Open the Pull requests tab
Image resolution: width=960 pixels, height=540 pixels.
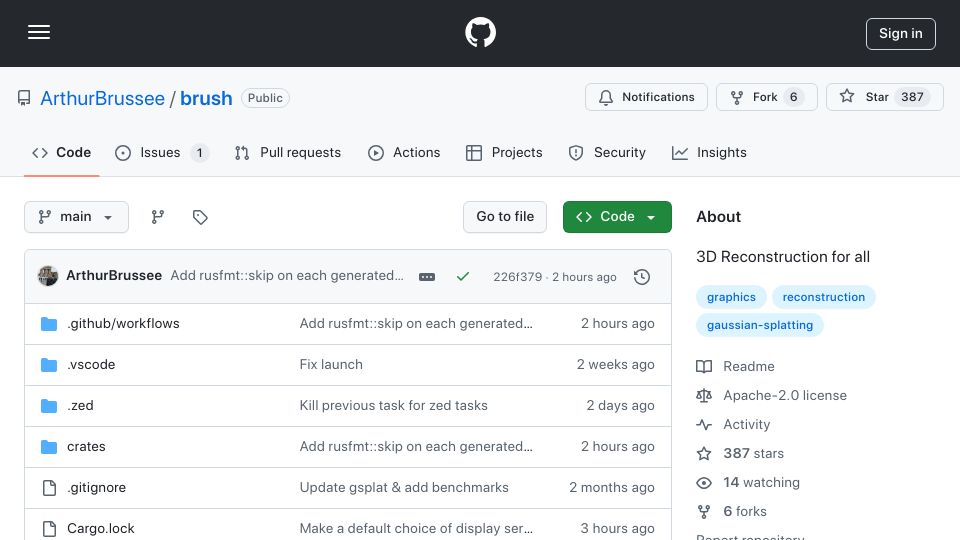288,152
